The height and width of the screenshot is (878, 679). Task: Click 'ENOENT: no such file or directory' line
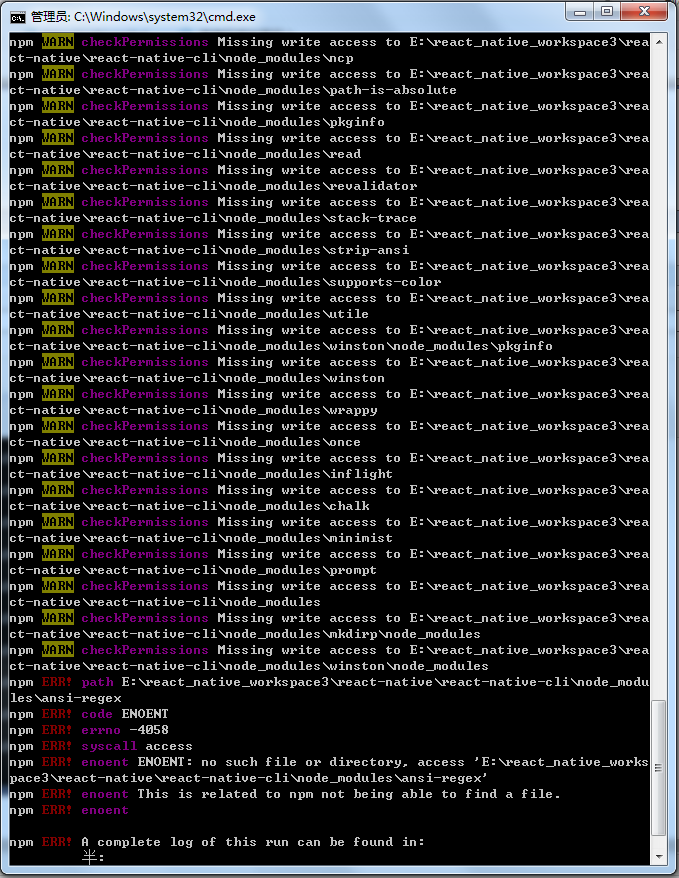point(329,762)
